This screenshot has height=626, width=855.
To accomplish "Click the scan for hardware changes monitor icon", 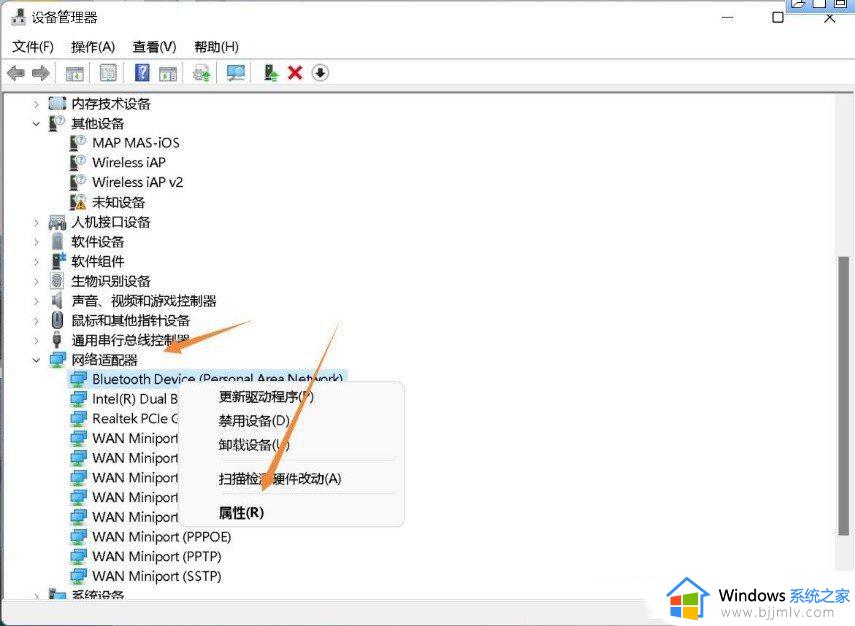I will 236,73.
